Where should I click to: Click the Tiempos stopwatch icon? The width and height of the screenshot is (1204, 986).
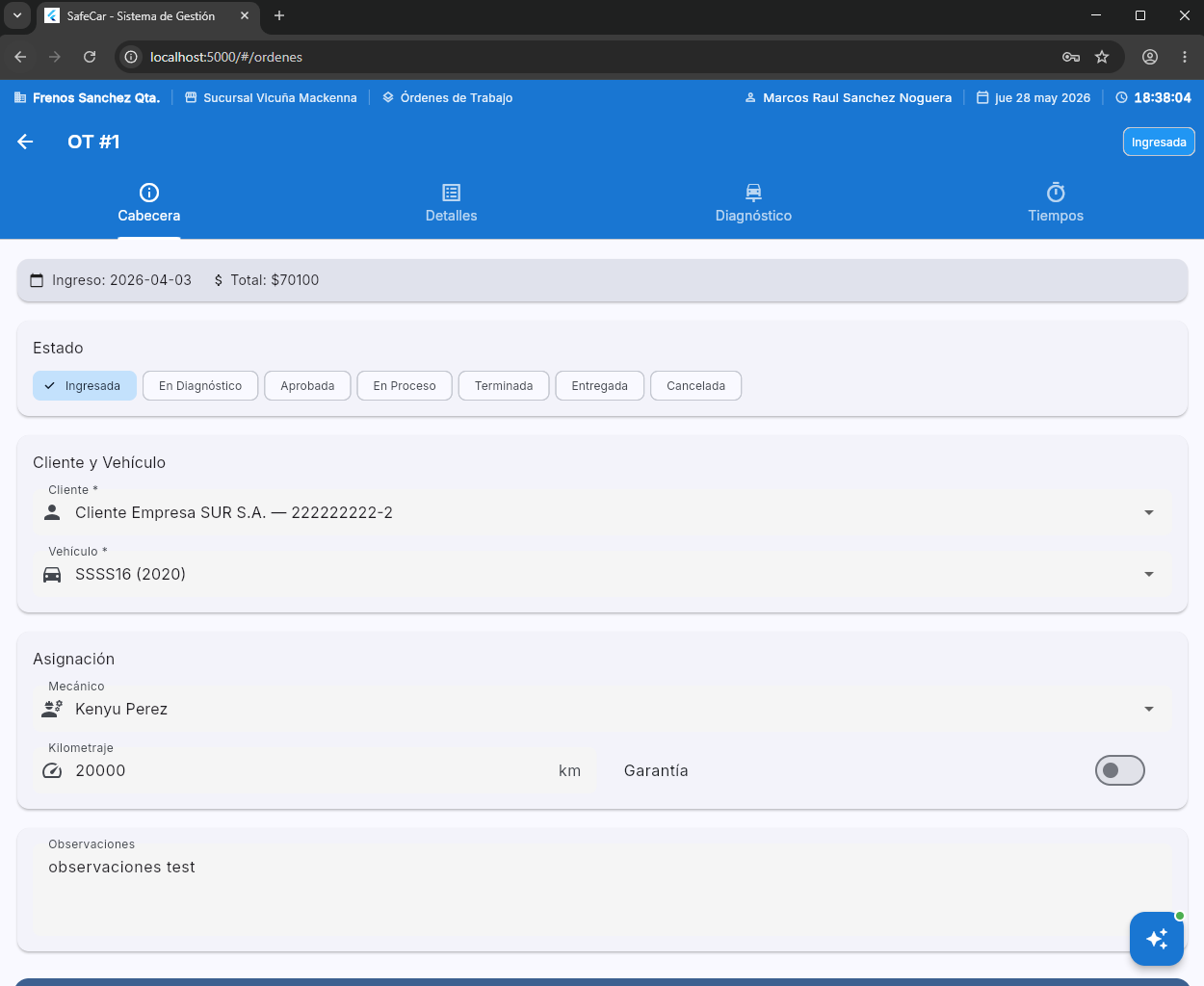1056,192
